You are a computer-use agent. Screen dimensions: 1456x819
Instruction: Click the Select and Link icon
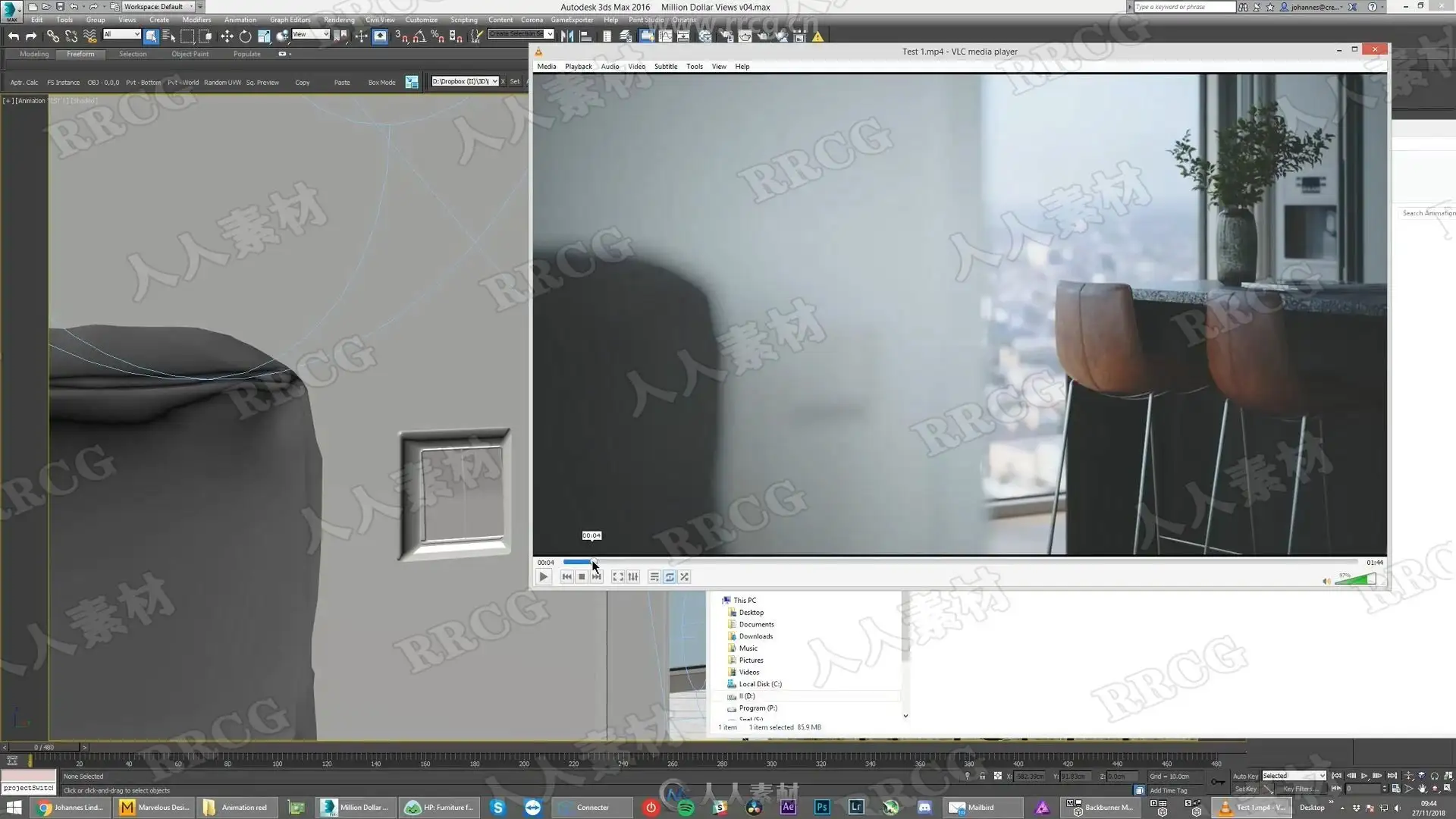(x=52, y=36)
